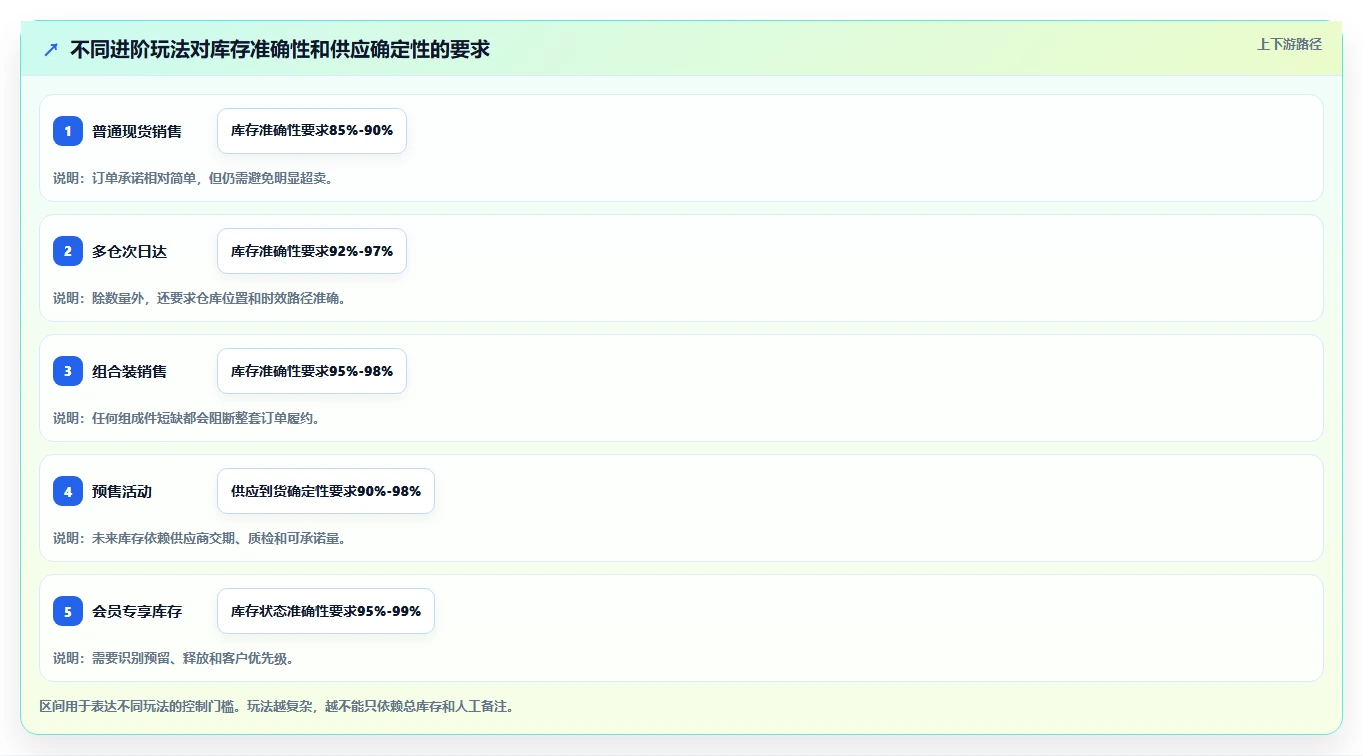
Task: Click the note 未来库存依赖供应商交期、质检和可承诺量
Action: [219, 538]
